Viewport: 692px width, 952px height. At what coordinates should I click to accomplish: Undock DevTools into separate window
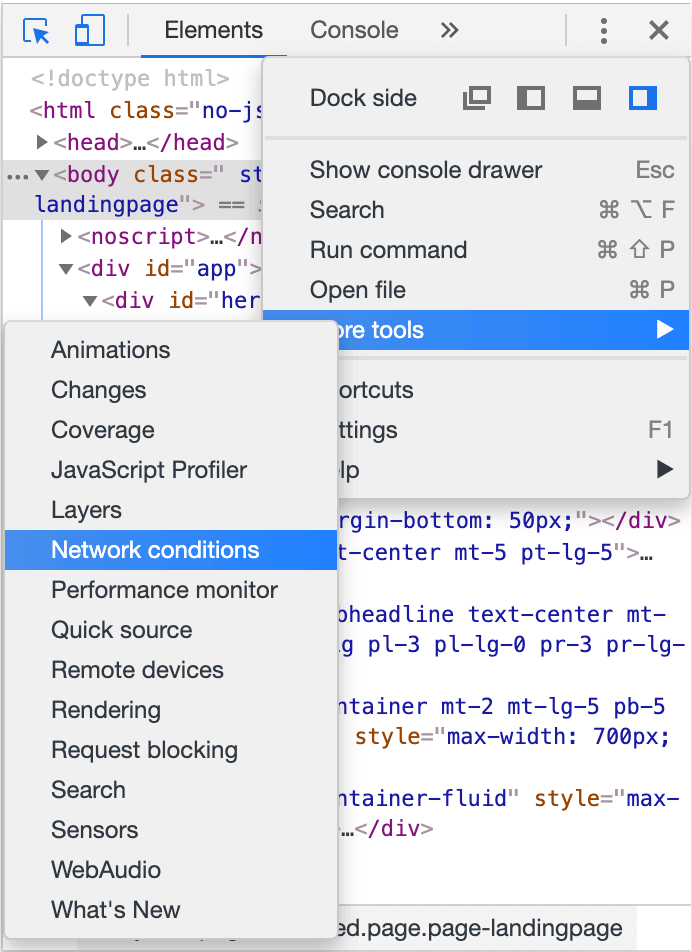point(477,98)
